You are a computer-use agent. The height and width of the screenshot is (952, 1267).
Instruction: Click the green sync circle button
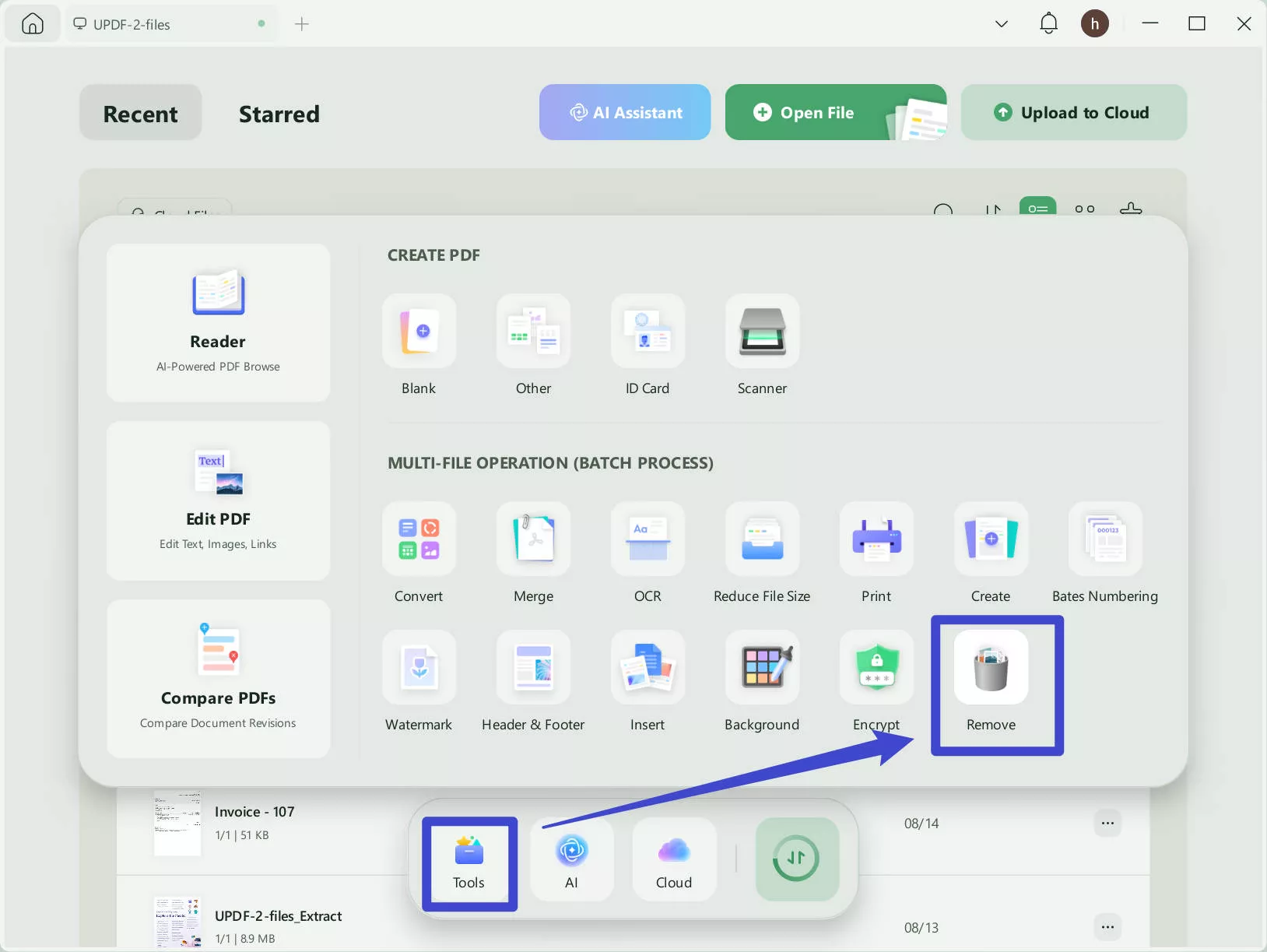[x=797, y=859]
